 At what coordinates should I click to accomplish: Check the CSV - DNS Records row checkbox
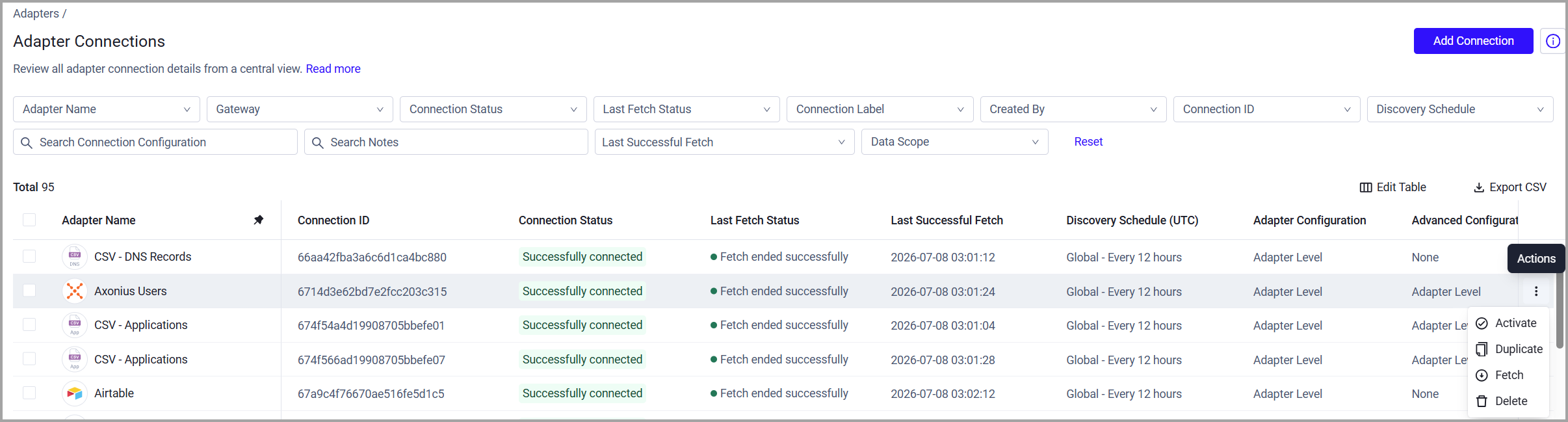coord(29,256)
